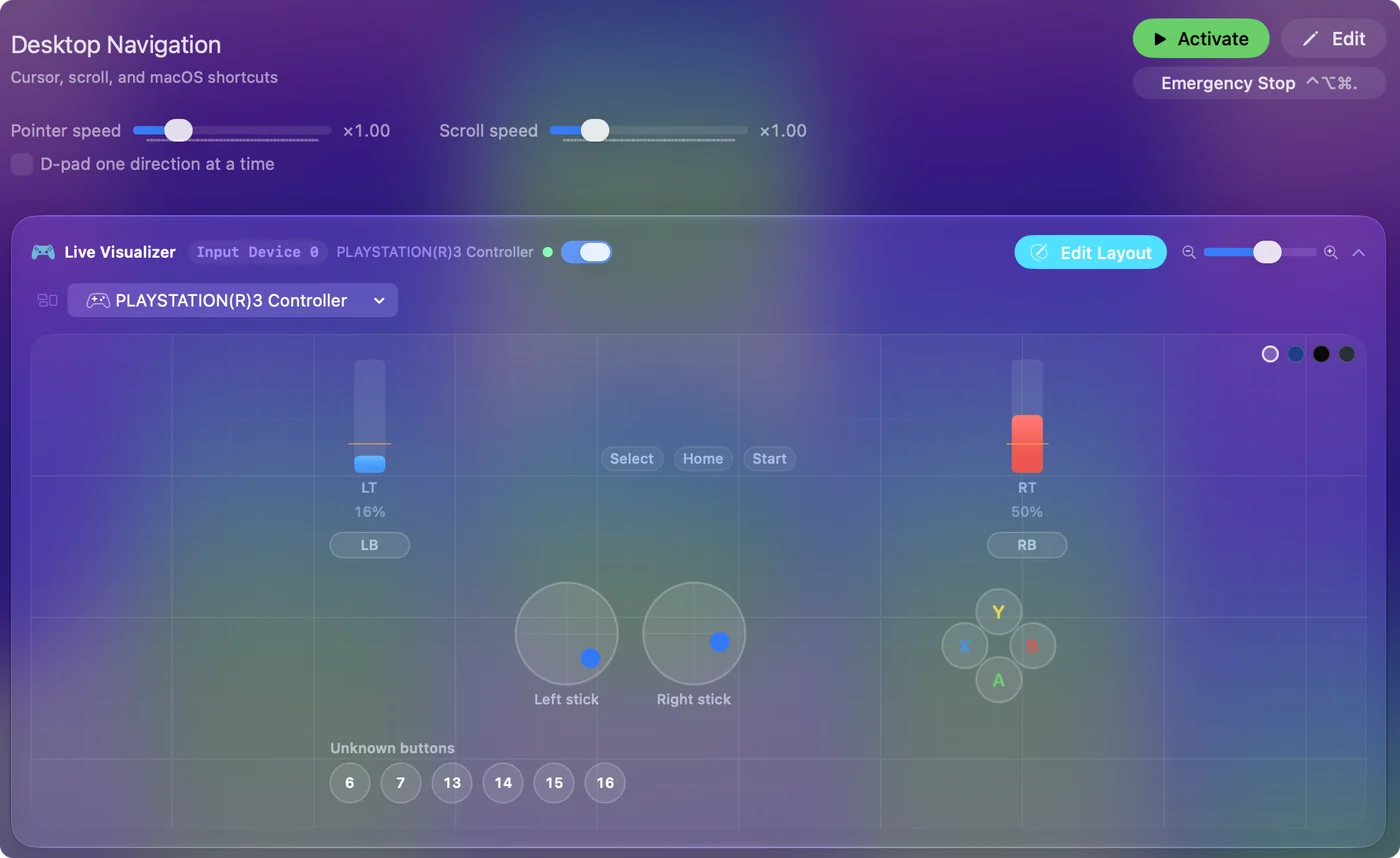This screenshot has height=858, width=1400.
Task: Click the Home button in visualizer
Action: (703, 459)
